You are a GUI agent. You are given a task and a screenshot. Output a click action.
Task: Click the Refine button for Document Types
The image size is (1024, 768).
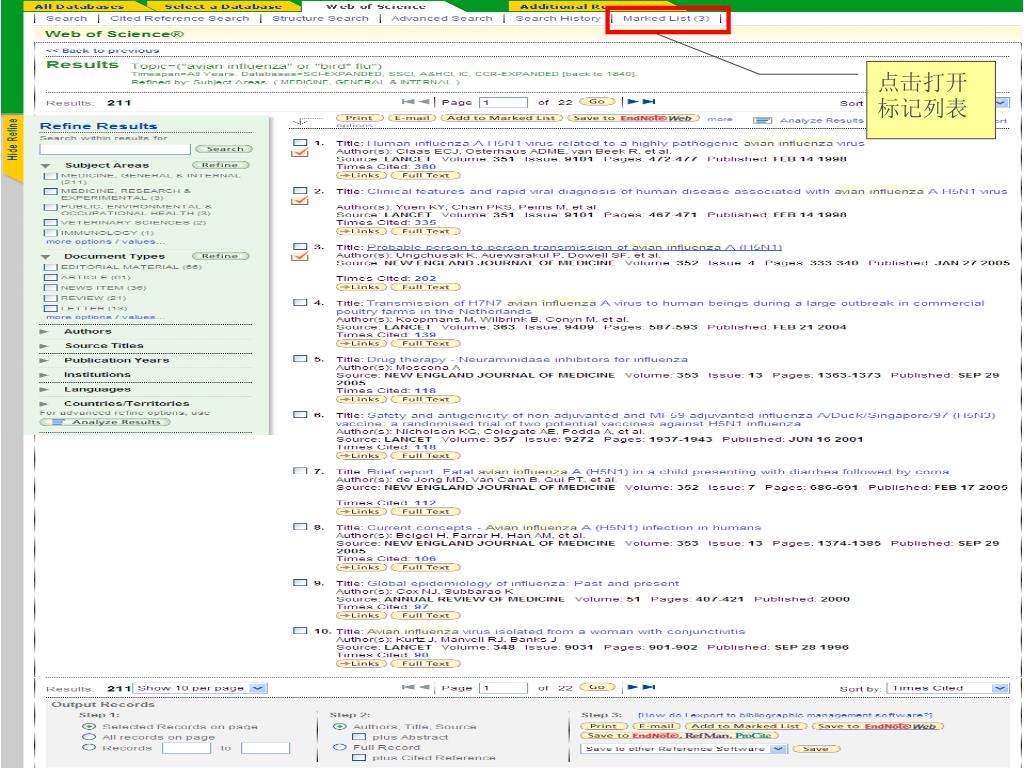pyautogui.click(x=221, y=256)
